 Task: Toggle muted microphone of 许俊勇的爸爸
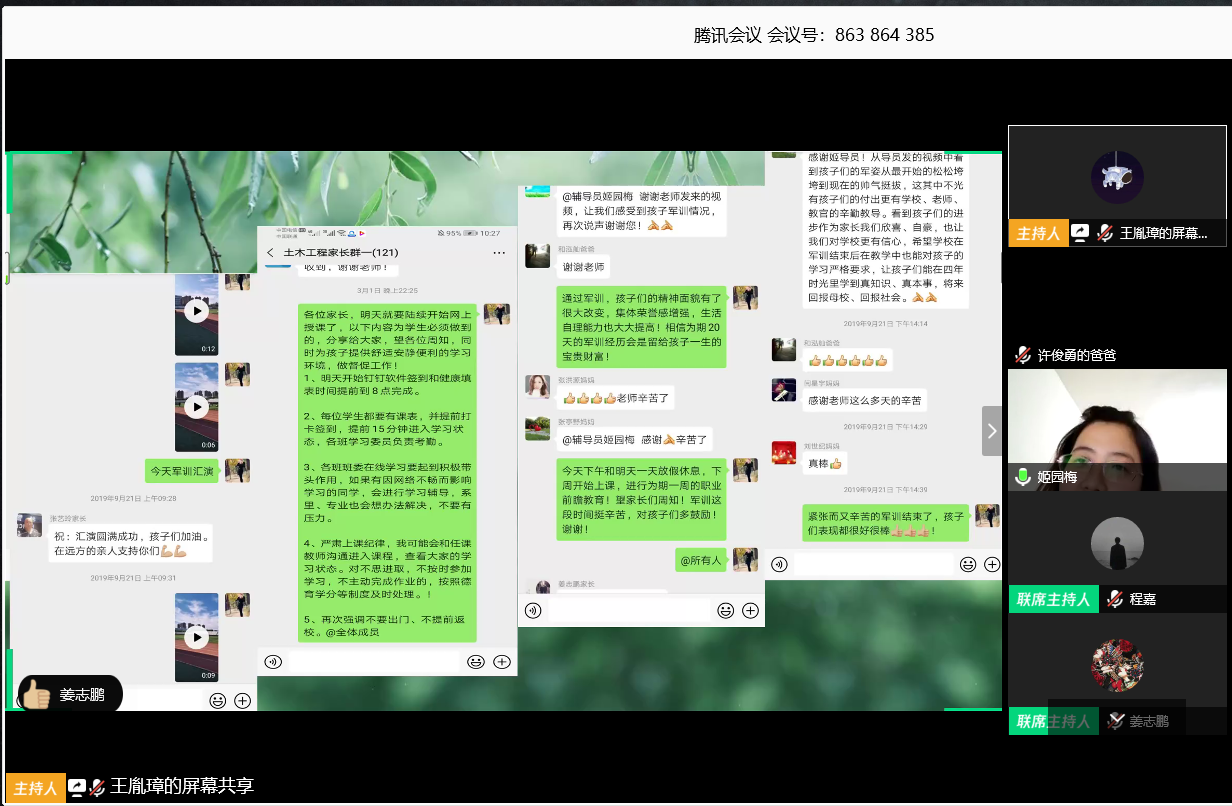click(1022, 355)
